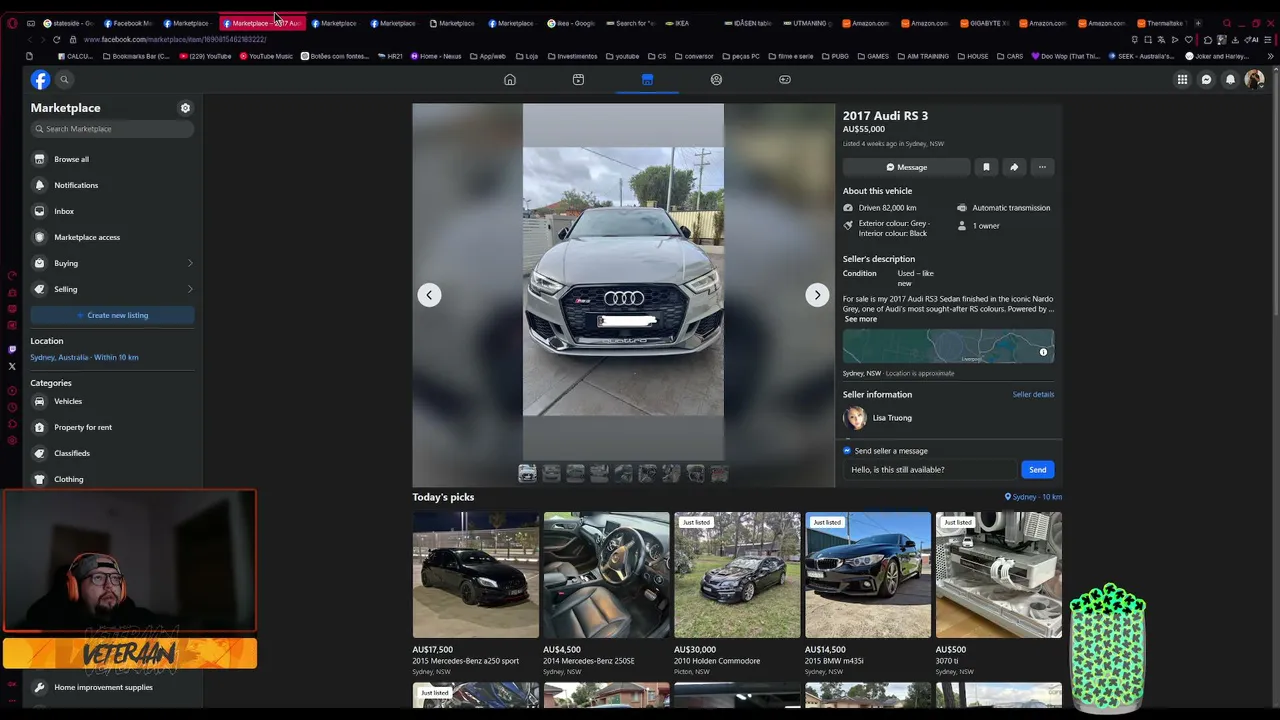The width and height of the screenshot is (1280, 720).
Task: Open Marketplace access in sidebar
Action: (112, 237)
